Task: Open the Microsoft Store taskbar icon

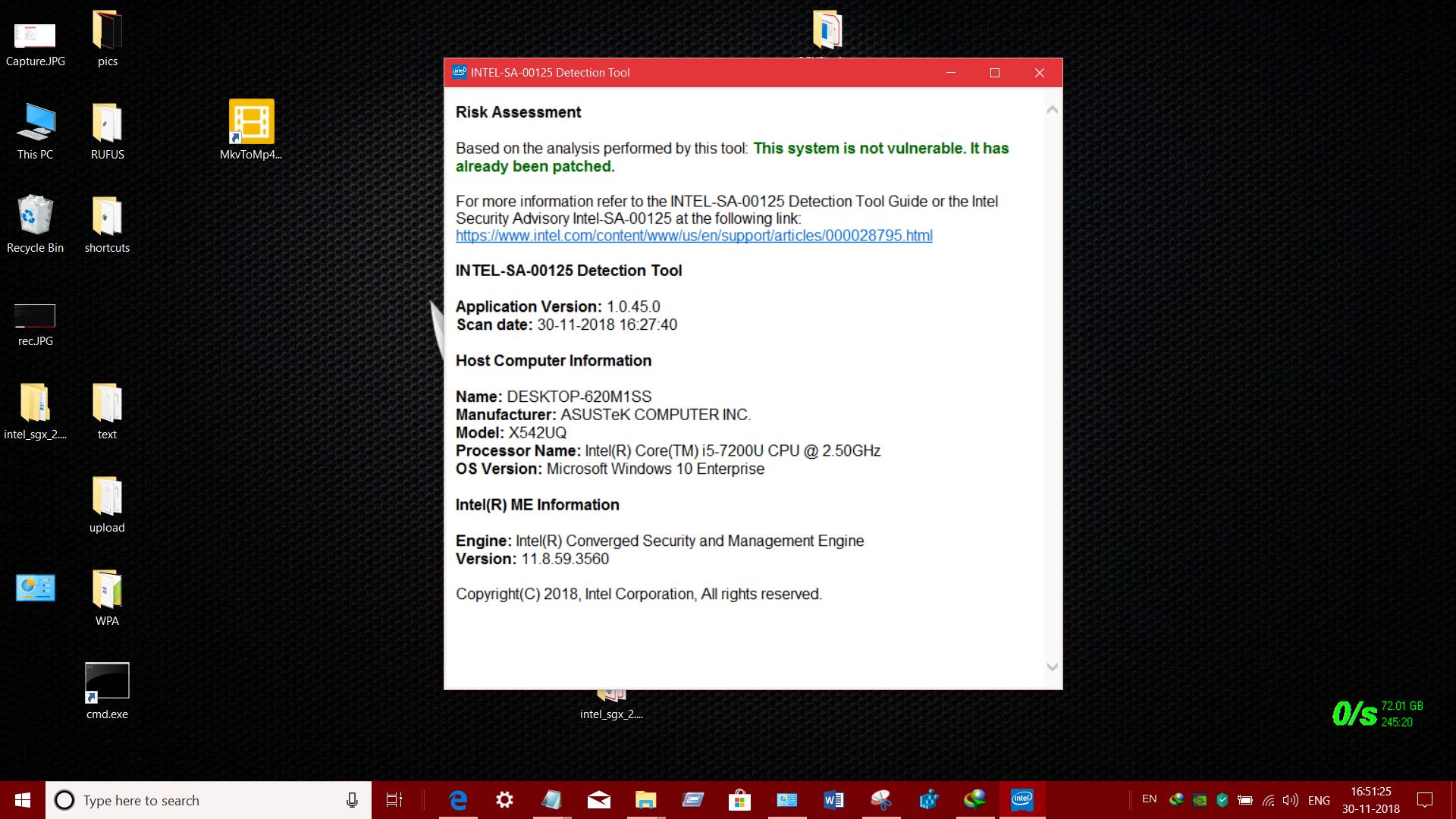Action: point(739,800)
